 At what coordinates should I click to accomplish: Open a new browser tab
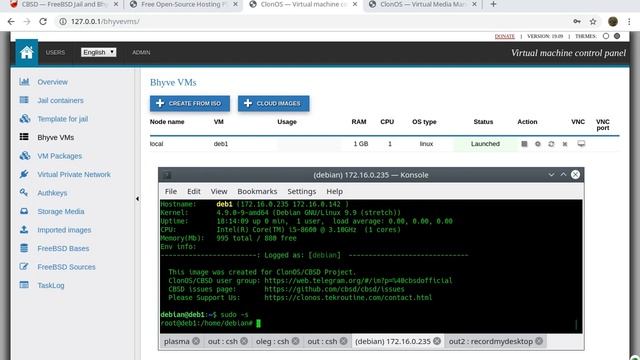(x=493, y=4)
